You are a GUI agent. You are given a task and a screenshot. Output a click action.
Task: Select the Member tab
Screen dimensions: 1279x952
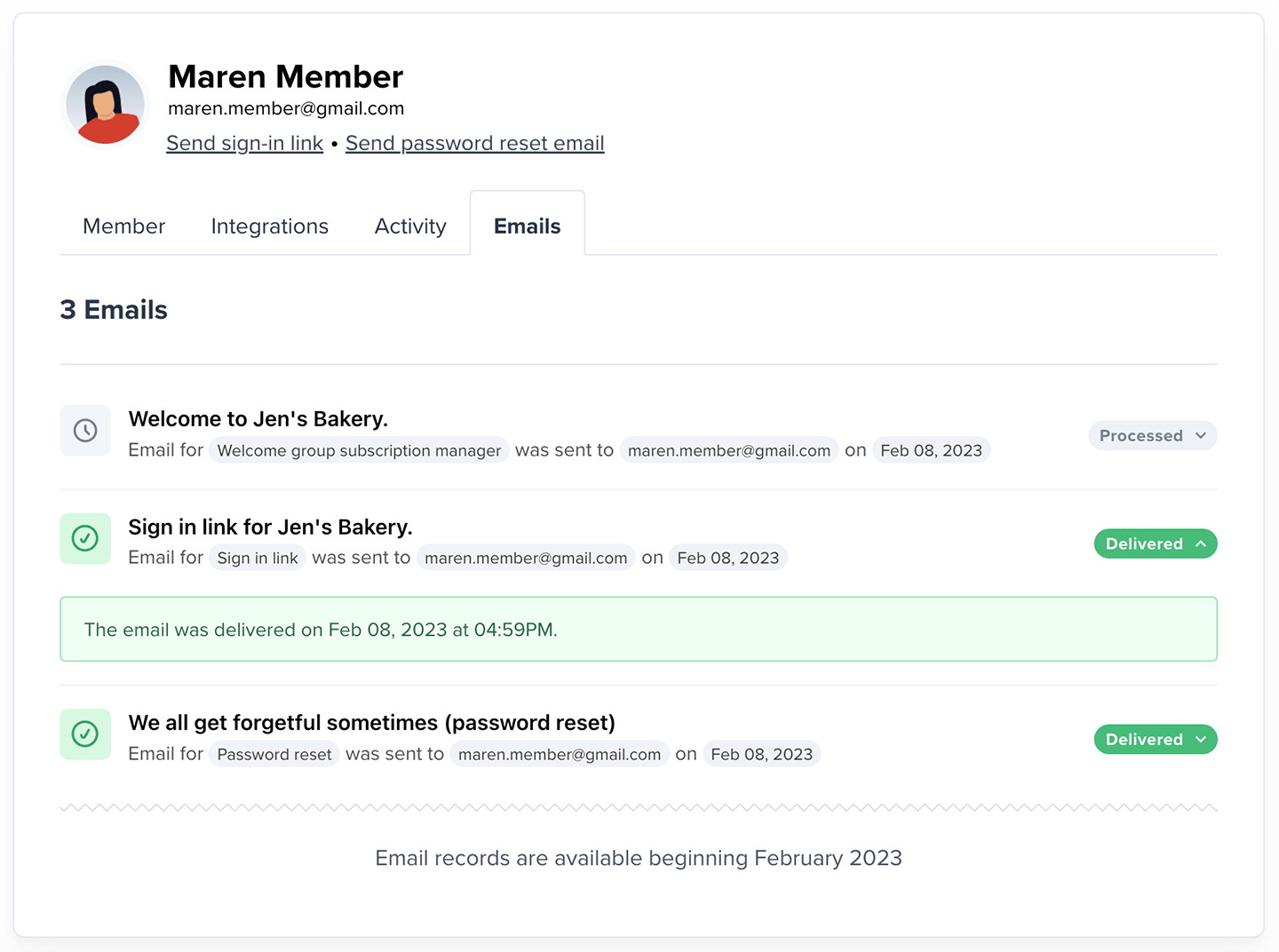click(x=123, y=226)
